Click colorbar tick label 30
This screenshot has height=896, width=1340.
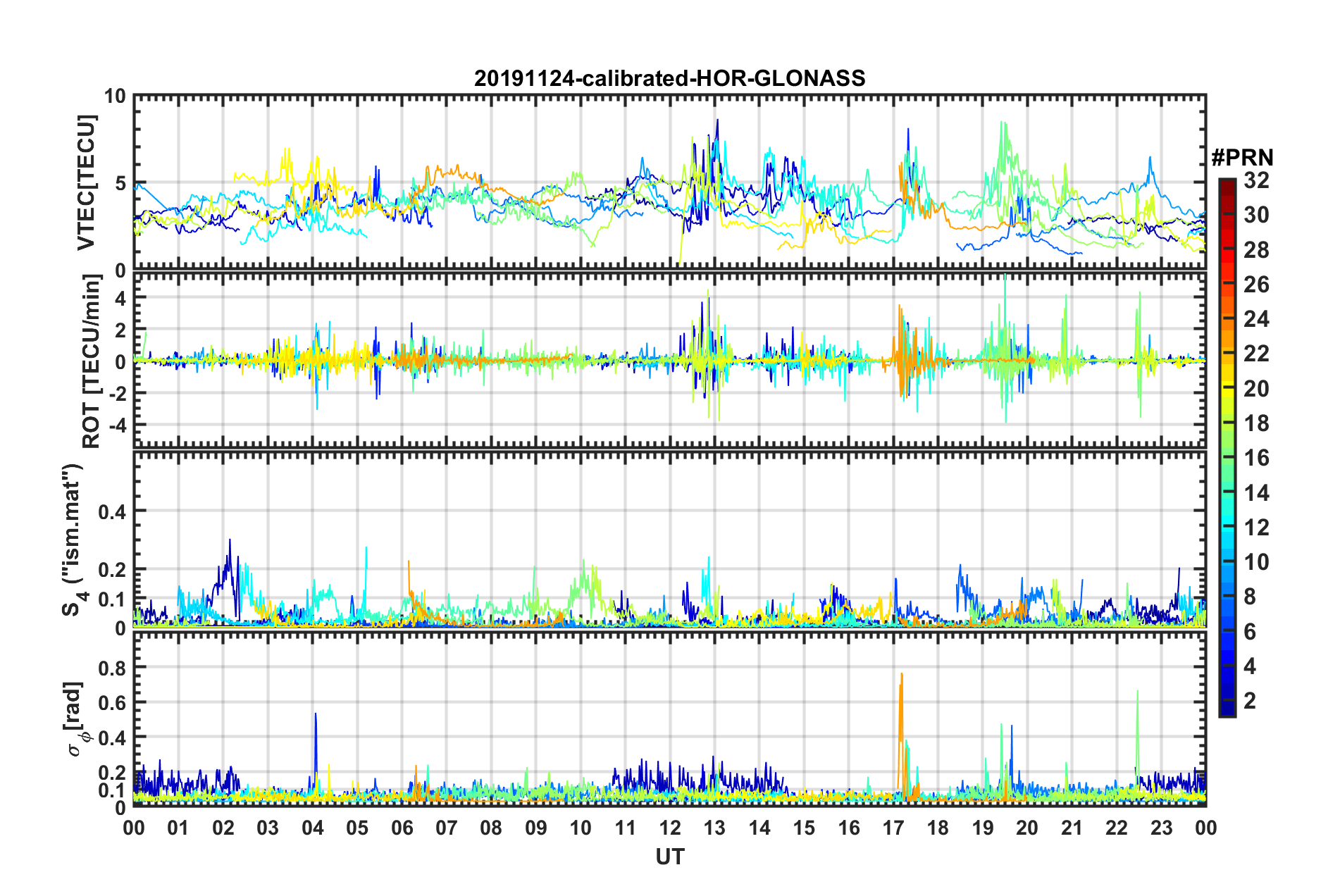[1256, 215]
